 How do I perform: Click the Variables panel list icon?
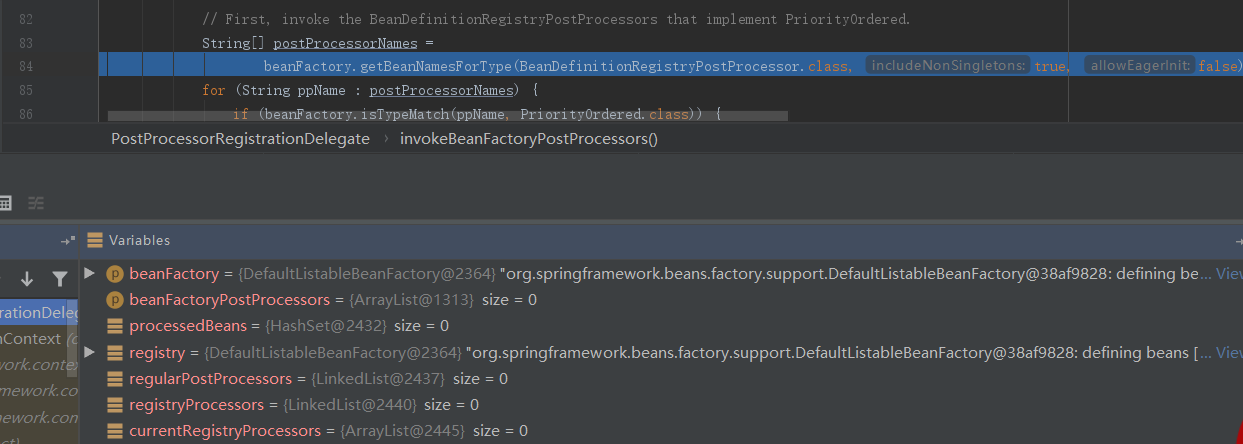point(95,240)
